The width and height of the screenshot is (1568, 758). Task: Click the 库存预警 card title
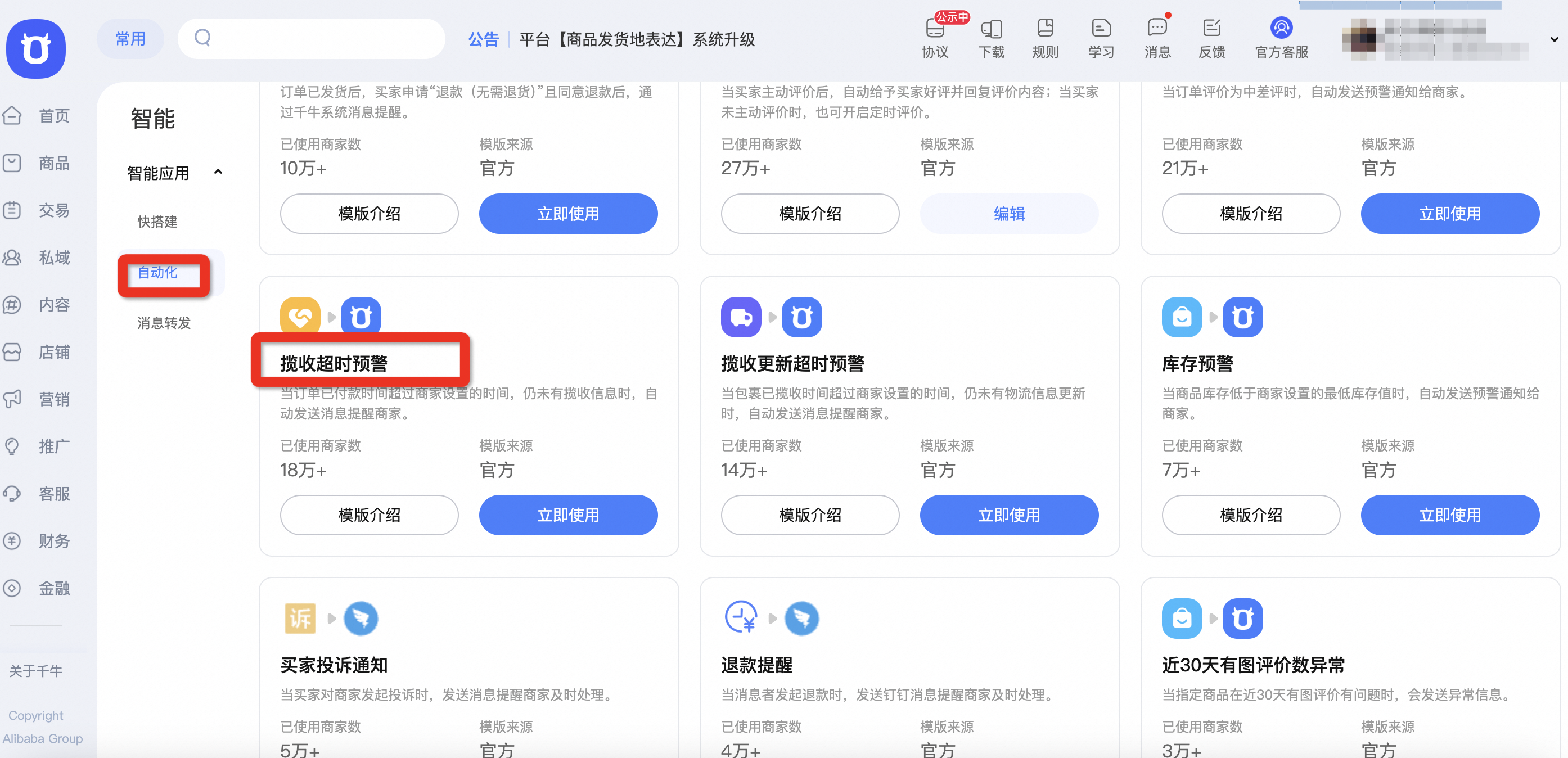click(x=1197, y=363)
